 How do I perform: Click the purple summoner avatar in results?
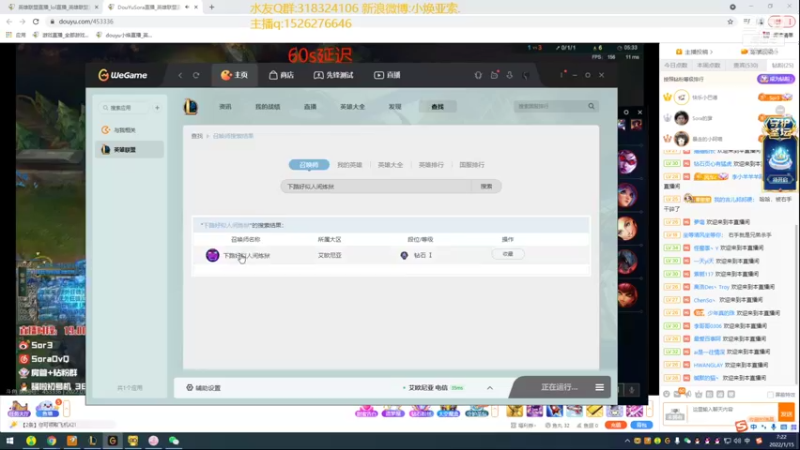point(212,255)
